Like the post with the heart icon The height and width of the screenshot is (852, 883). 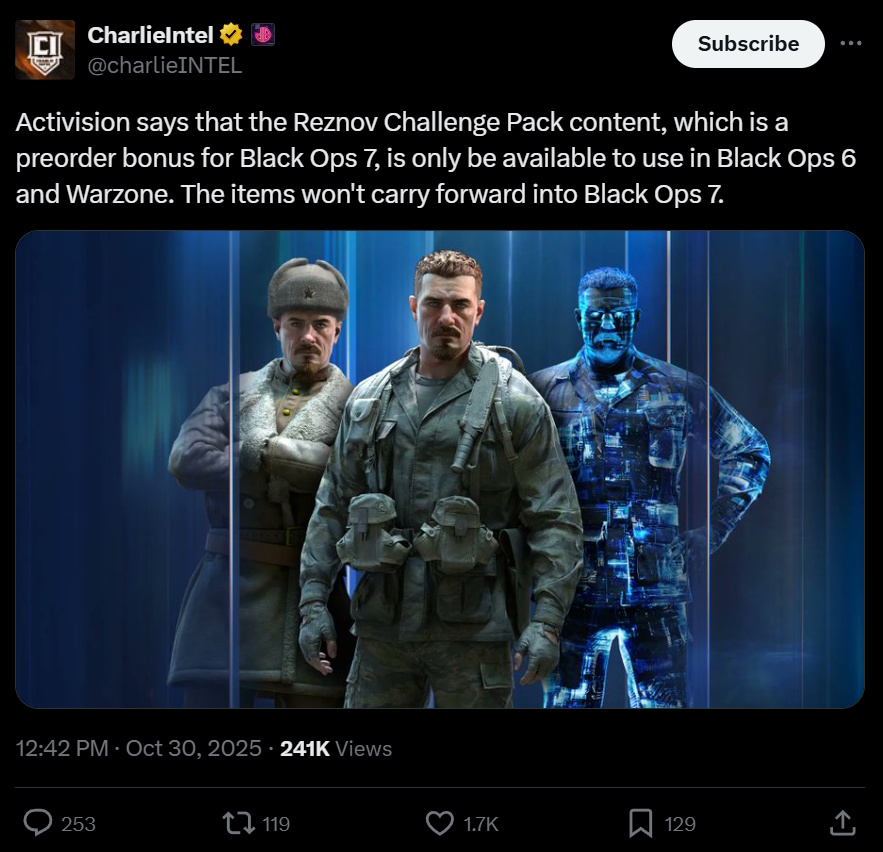click(439, 823)
